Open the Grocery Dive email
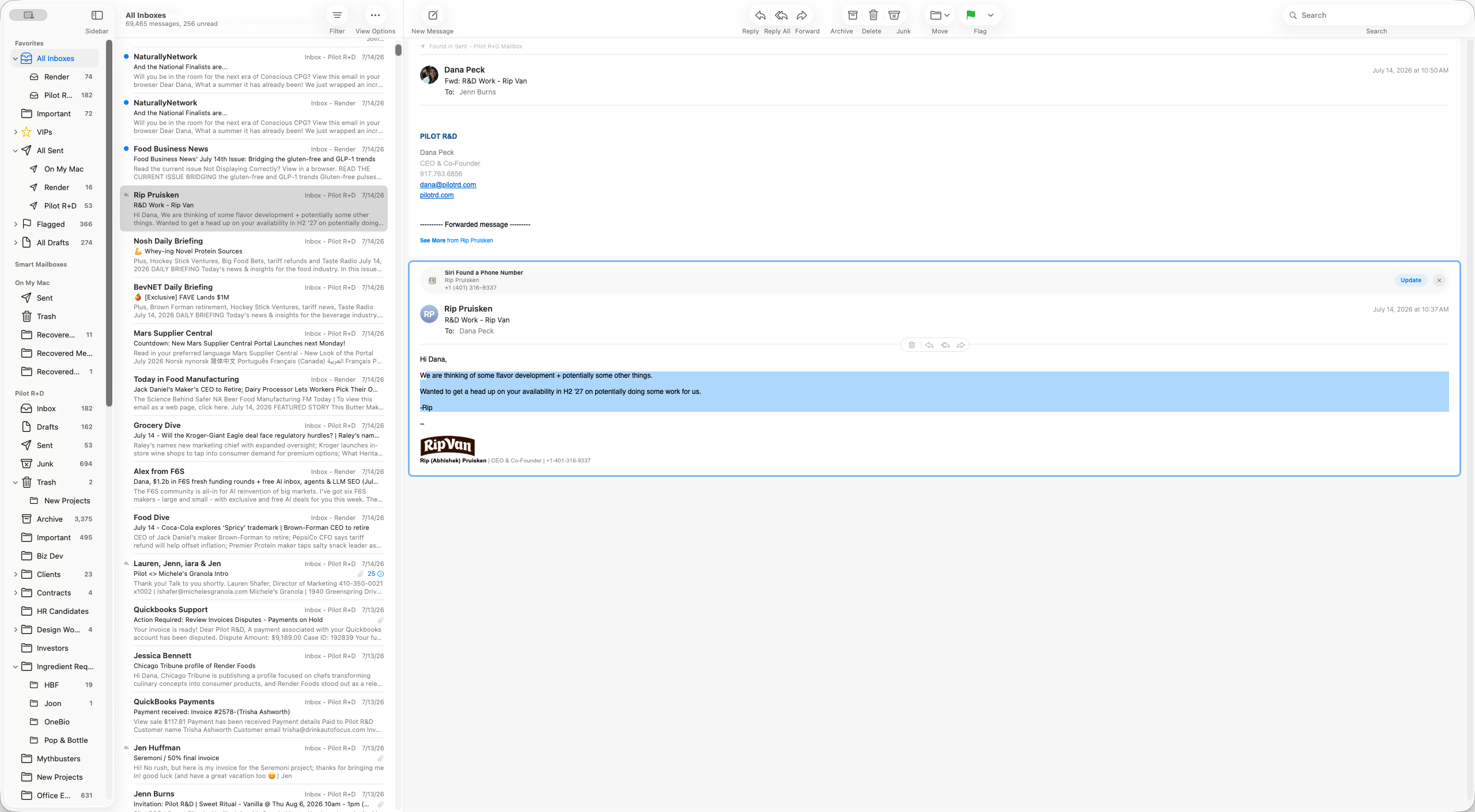1475x812 pixels. pyautogui.click(x=254, y=439)
